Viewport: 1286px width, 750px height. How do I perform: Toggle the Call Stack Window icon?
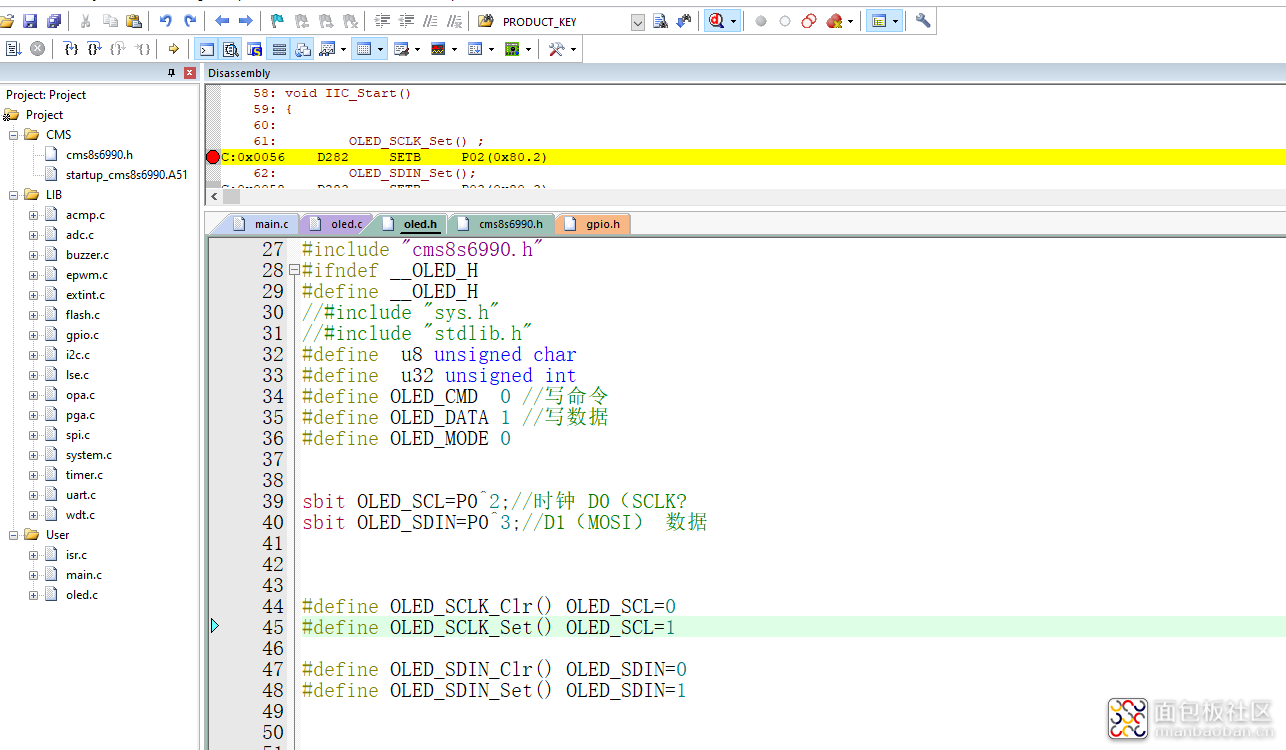(x=303, y=48)
